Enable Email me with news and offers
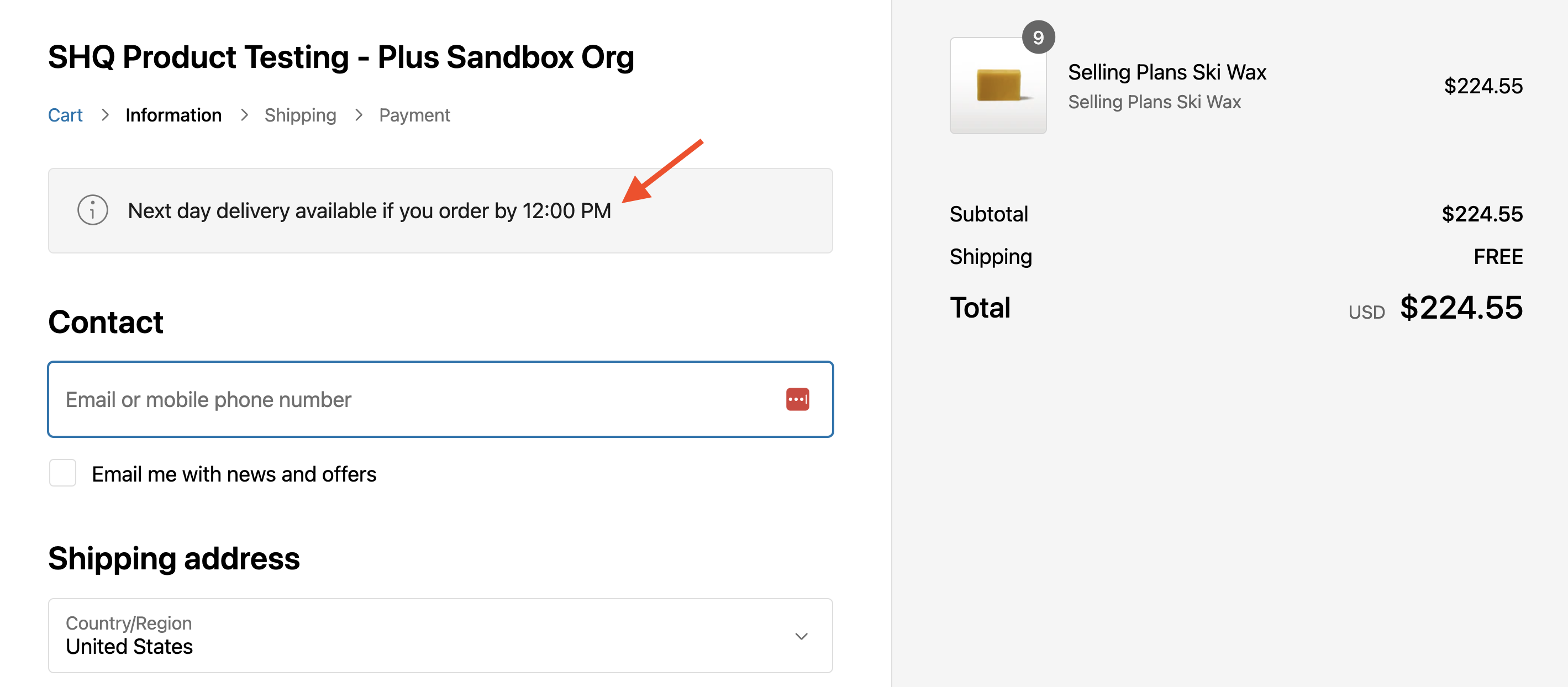 coord(62,473)
